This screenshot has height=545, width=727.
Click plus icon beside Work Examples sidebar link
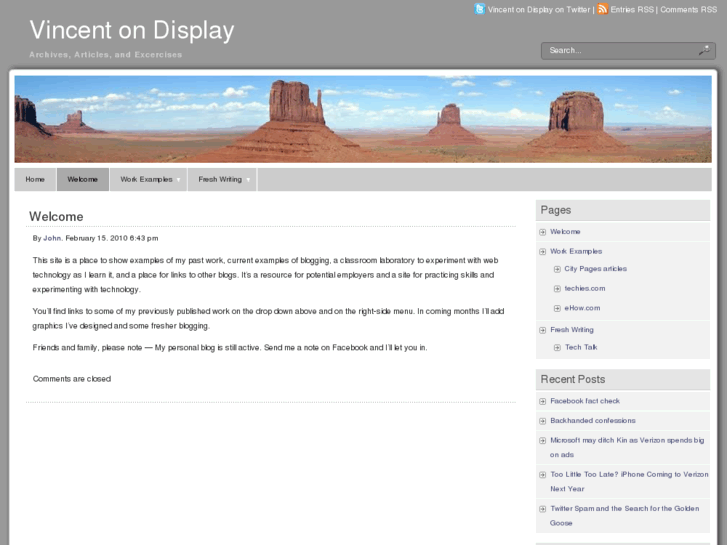point(542,251)
